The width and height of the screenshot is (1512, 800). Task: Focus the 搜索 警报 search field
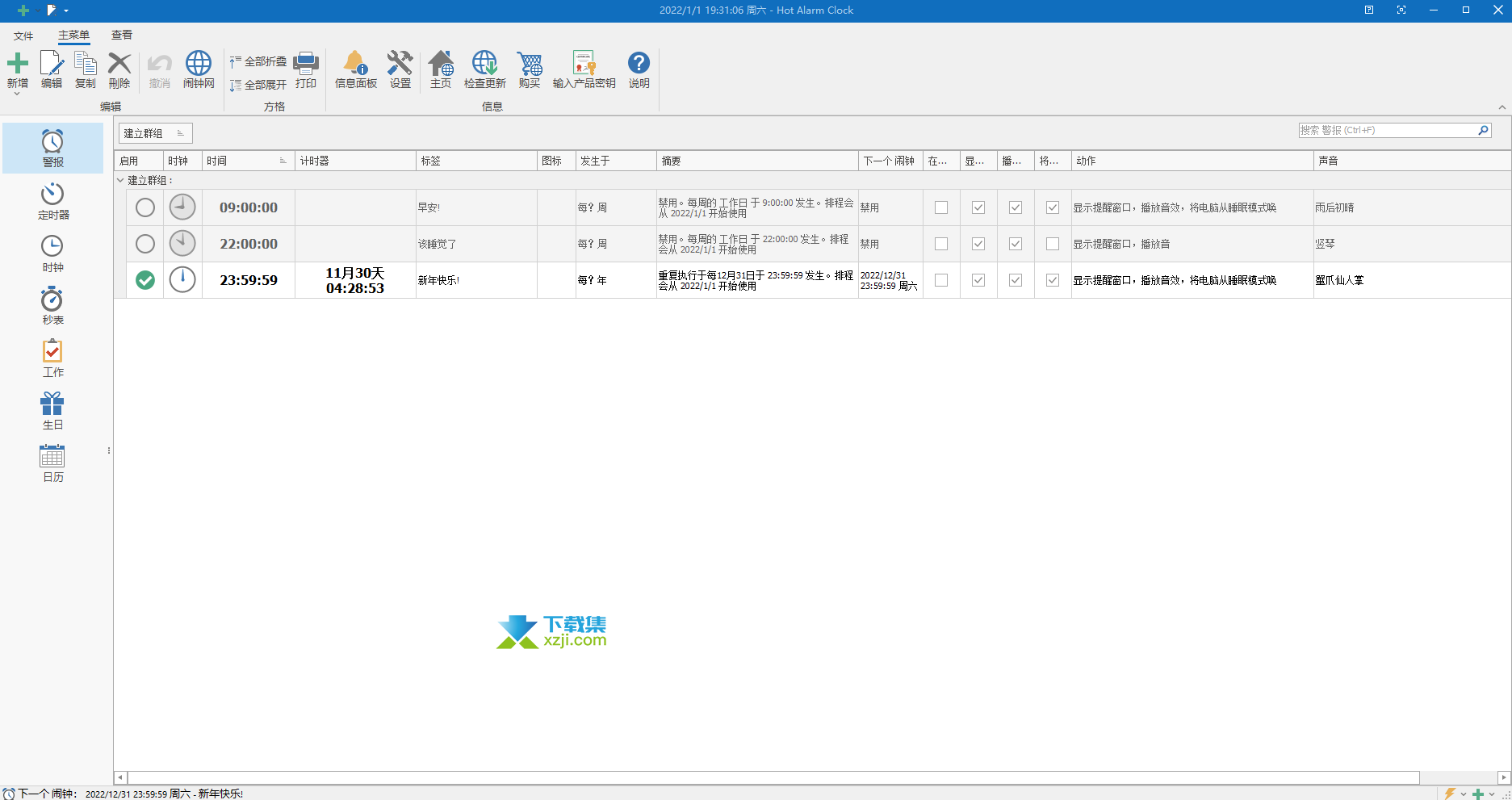1387,130
